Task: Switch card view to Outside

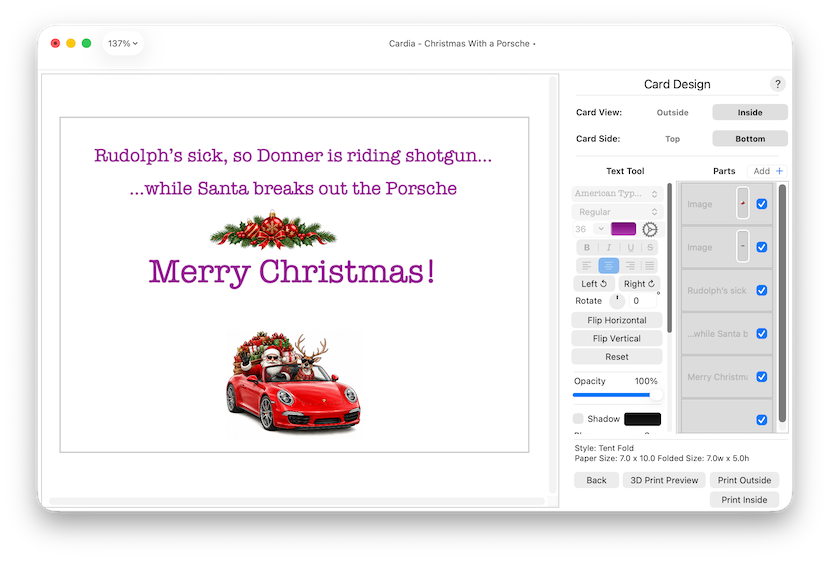Action: [x=672, y=112]
